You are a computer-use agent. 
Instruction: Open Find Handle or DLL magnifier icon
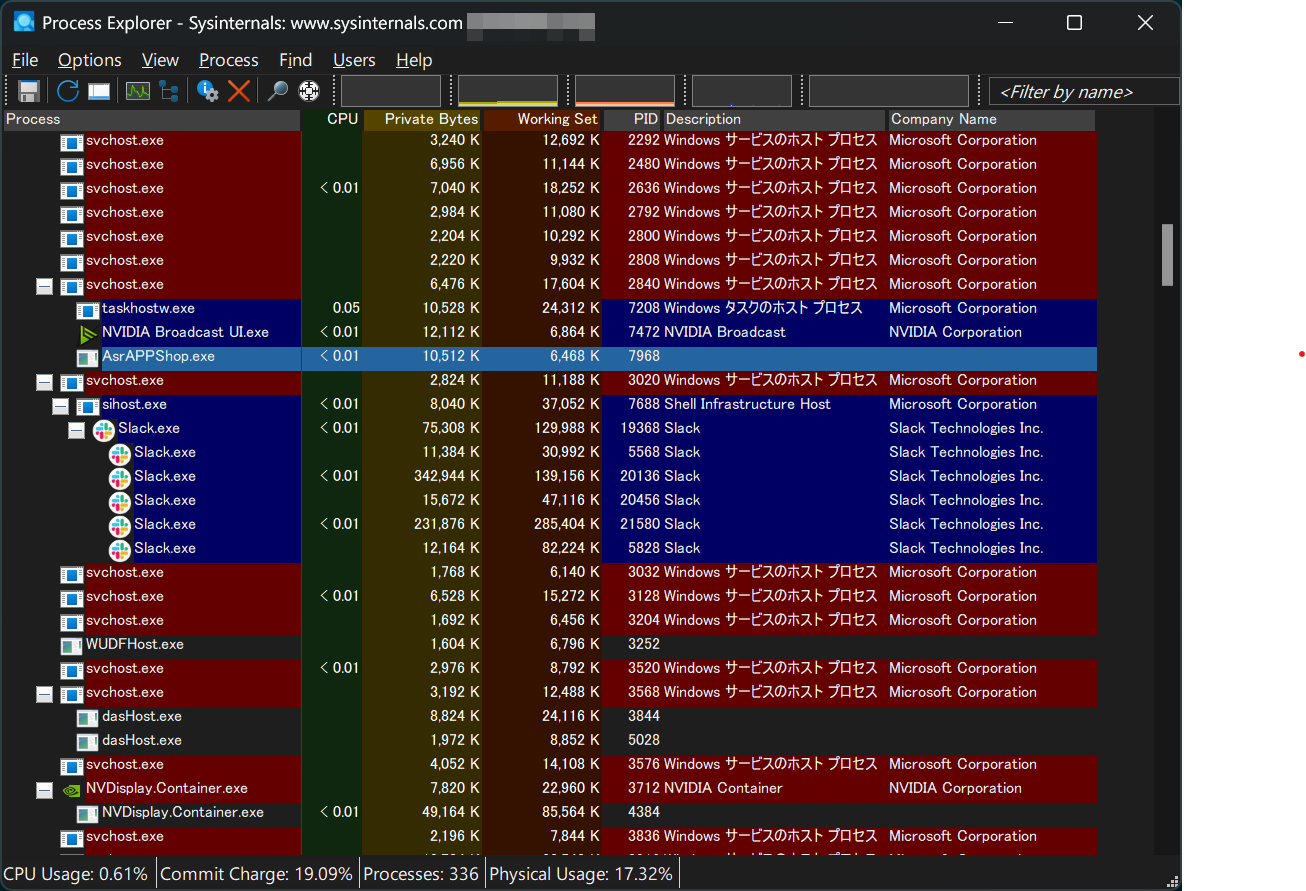278,91
